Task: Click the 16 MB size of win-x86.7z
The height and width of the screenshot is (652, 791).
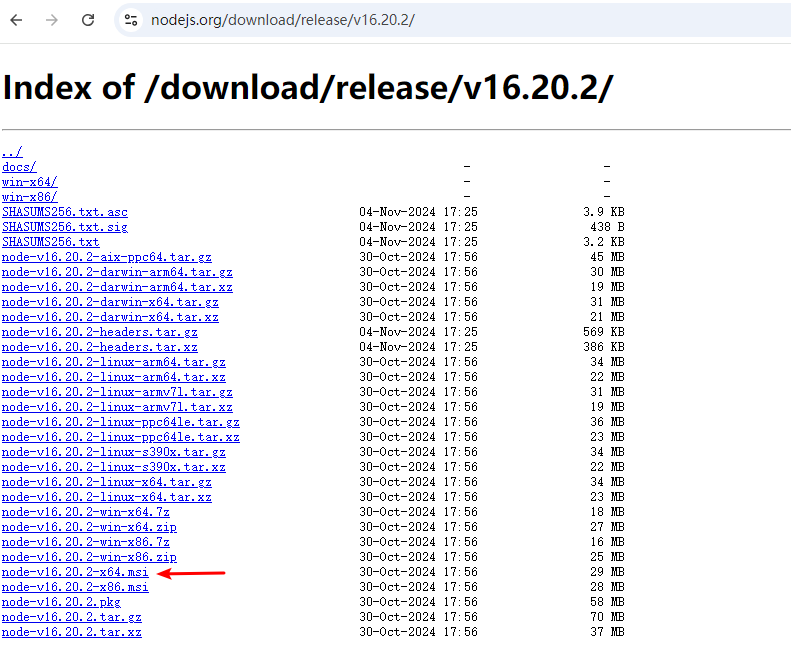Action: click(607, 542)
